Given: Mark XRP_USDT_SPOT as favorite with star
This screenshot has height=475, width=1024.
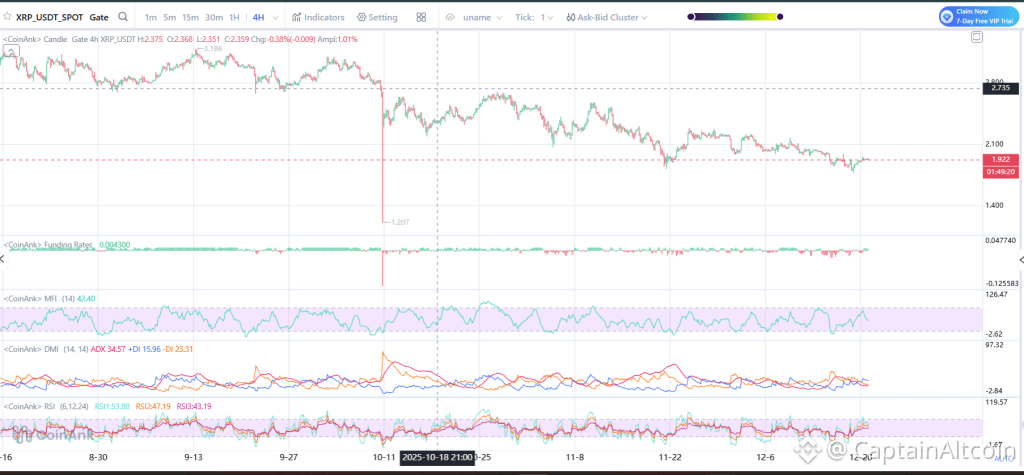Looking at the screenshot, I should coord(7,17).
